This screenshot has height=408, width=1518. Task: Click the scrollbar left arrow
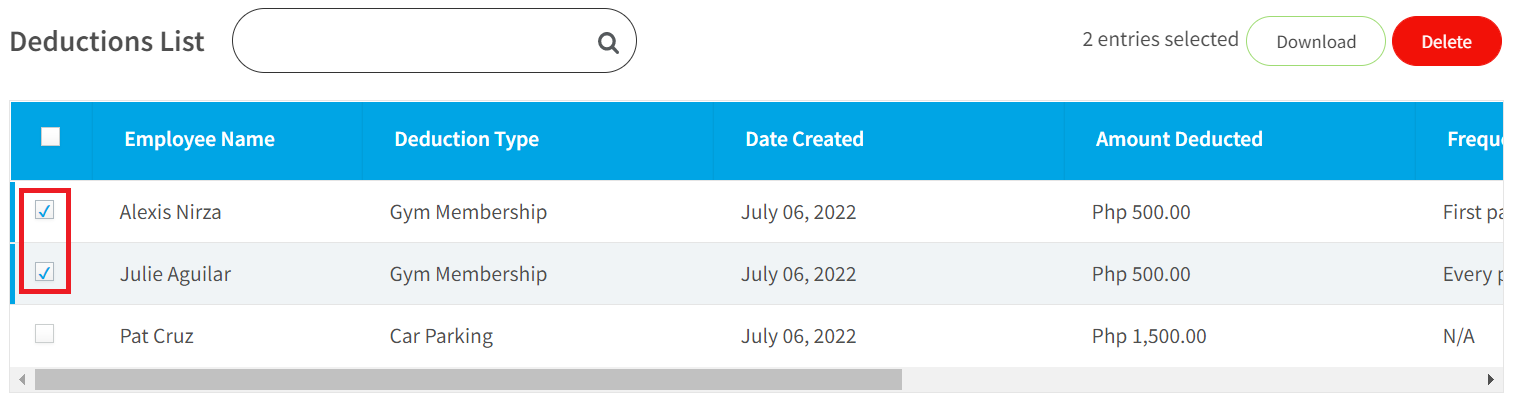coord(21,380)
